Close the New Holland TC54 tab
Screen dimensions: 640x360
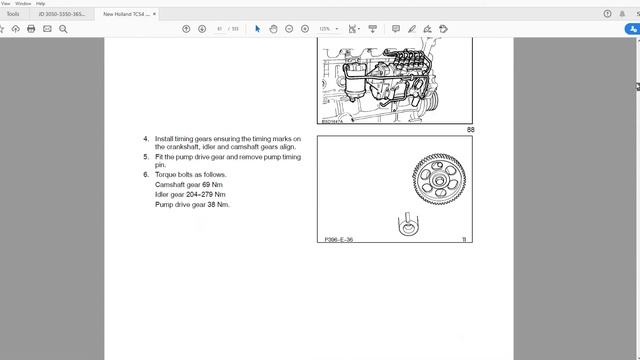(x=154, y=14)
